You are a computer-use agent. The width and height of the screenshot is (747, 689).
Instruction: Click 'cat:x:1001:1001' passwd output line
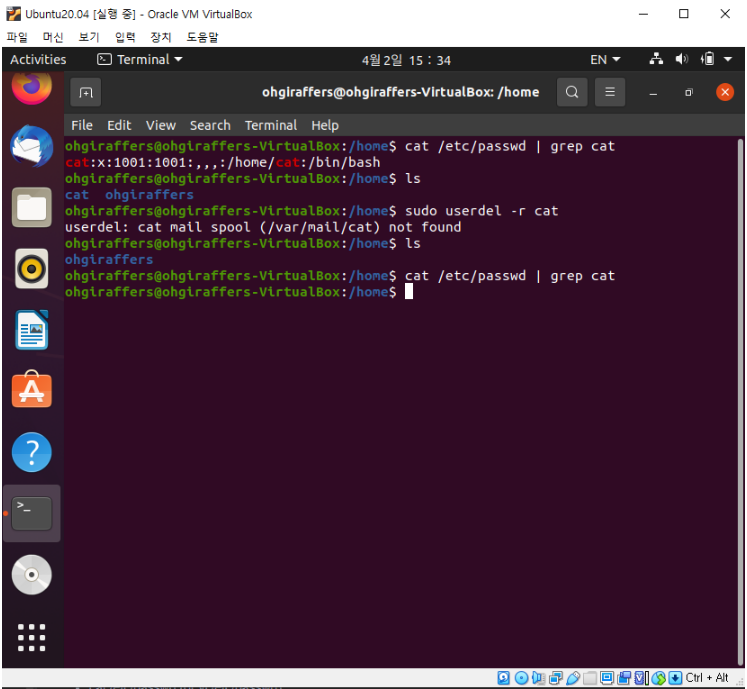pyautogui.click(x=222, y=162)
